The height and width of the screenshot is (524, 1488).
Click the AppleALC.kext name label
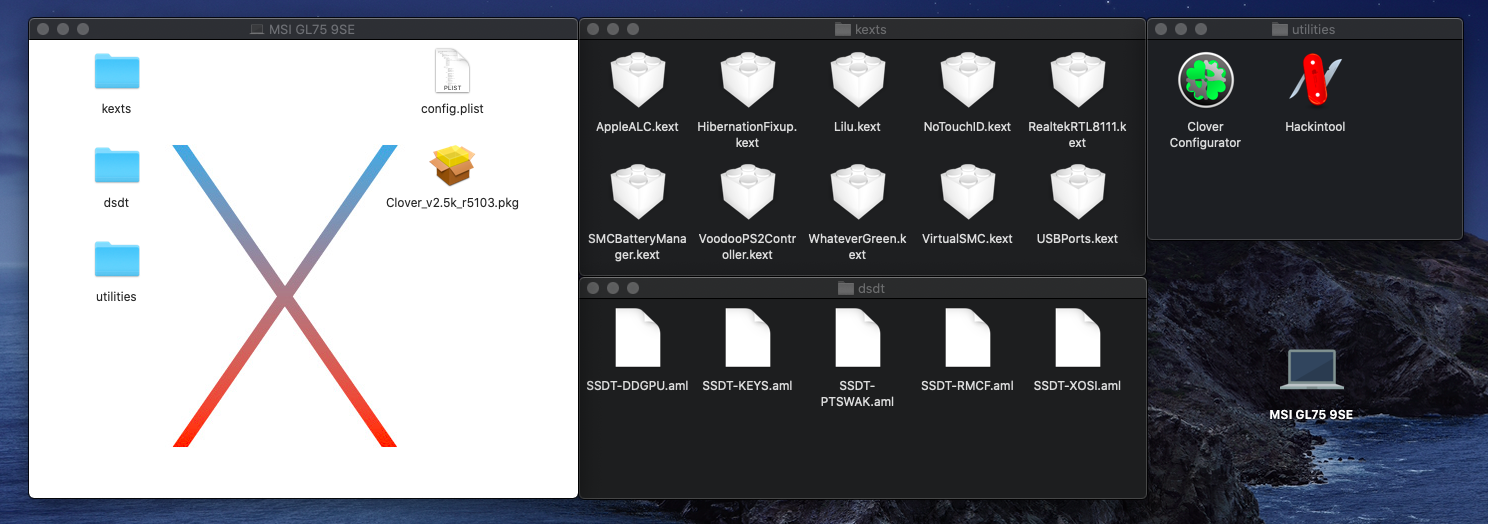pos(637,127)
